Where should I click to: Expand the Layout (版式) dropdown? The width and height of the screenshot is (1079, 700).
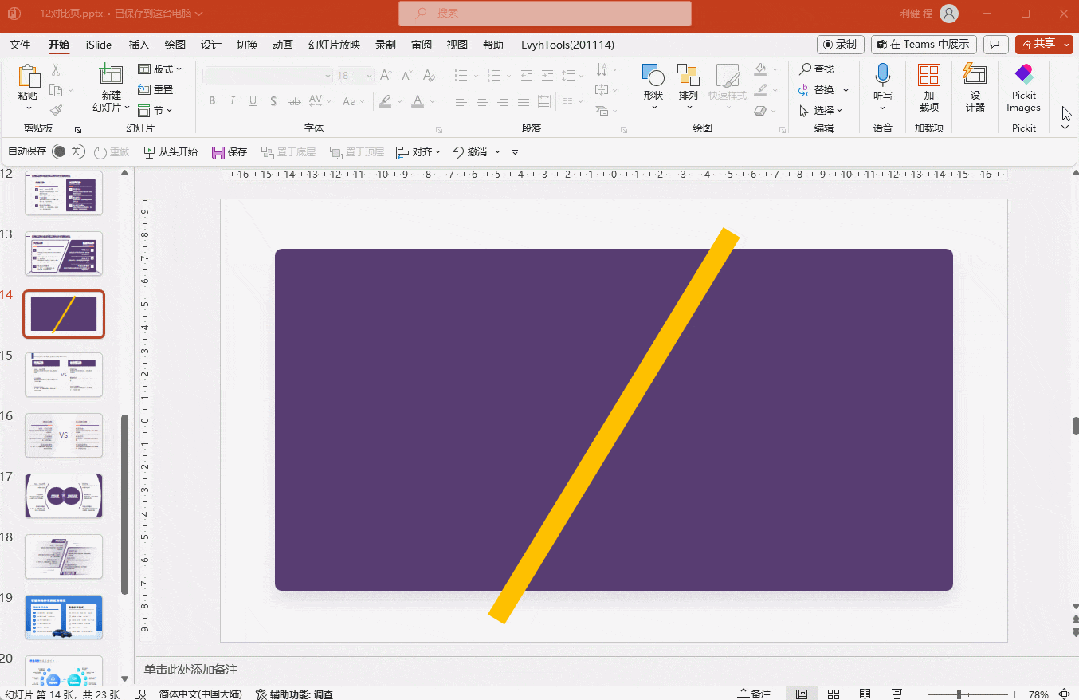(160, 69)
